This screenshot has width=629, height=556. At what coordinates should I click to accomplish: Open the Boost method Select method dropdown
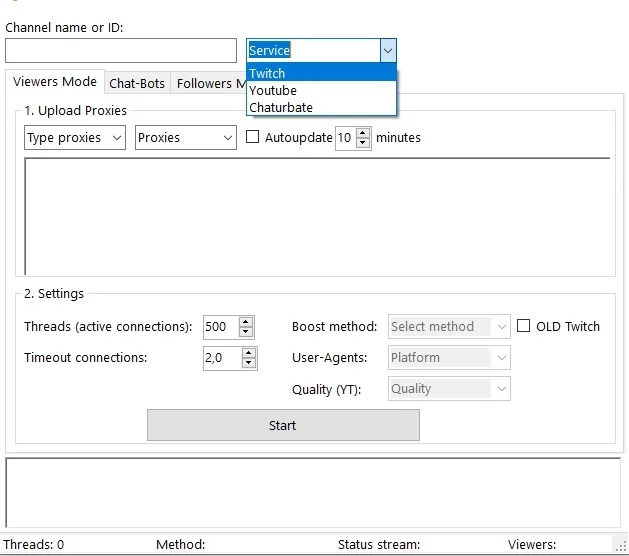449,327
